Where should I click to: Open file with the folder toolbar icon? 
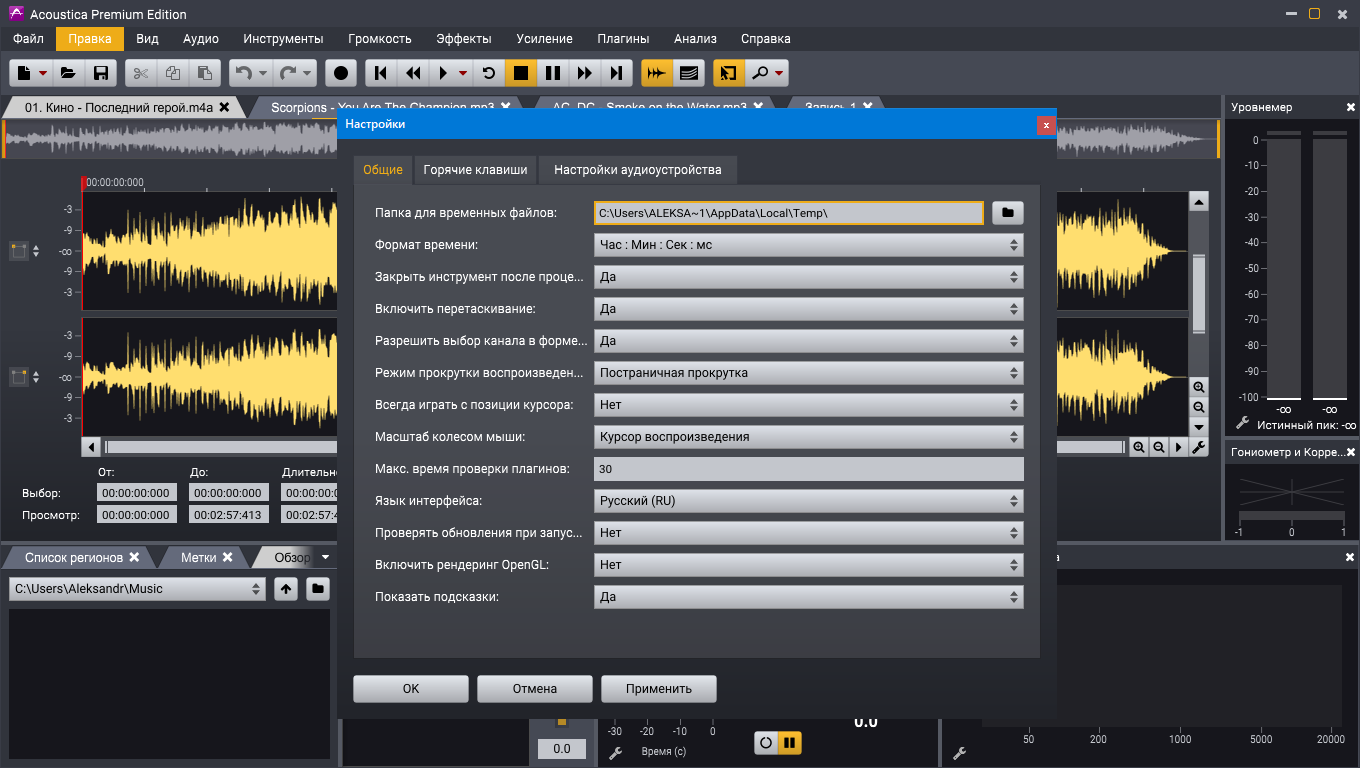coord(68,73)
